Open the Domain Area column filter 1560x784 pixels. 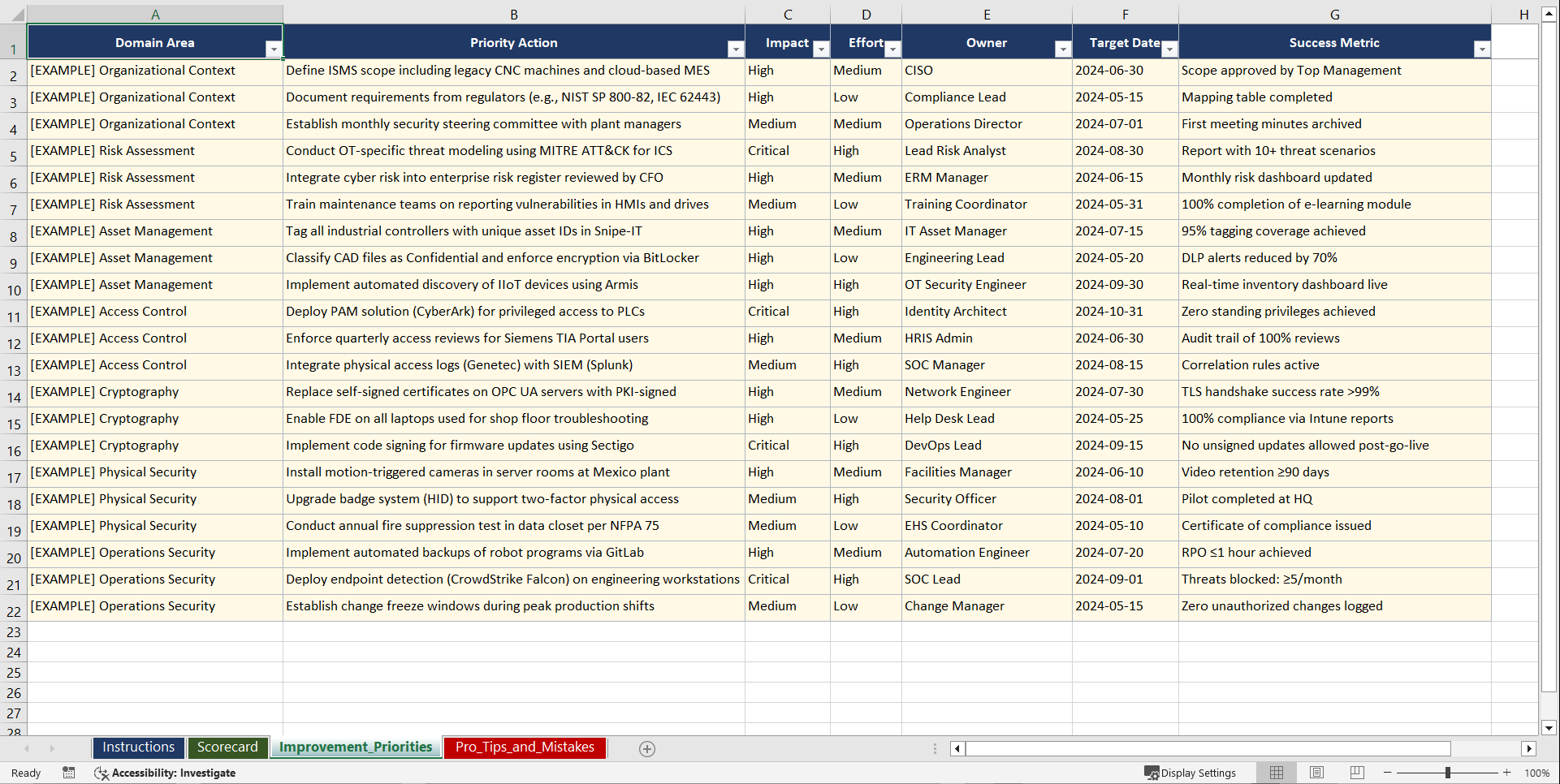274,49
